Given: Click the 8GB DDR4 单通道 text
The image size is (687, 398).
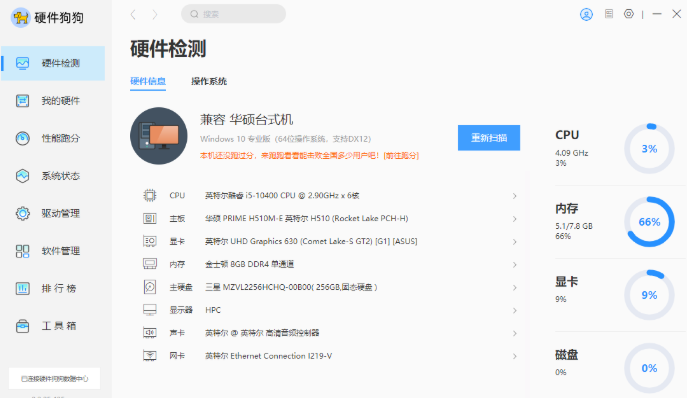Looking at the screenshot, I should (x=249, y=264).
